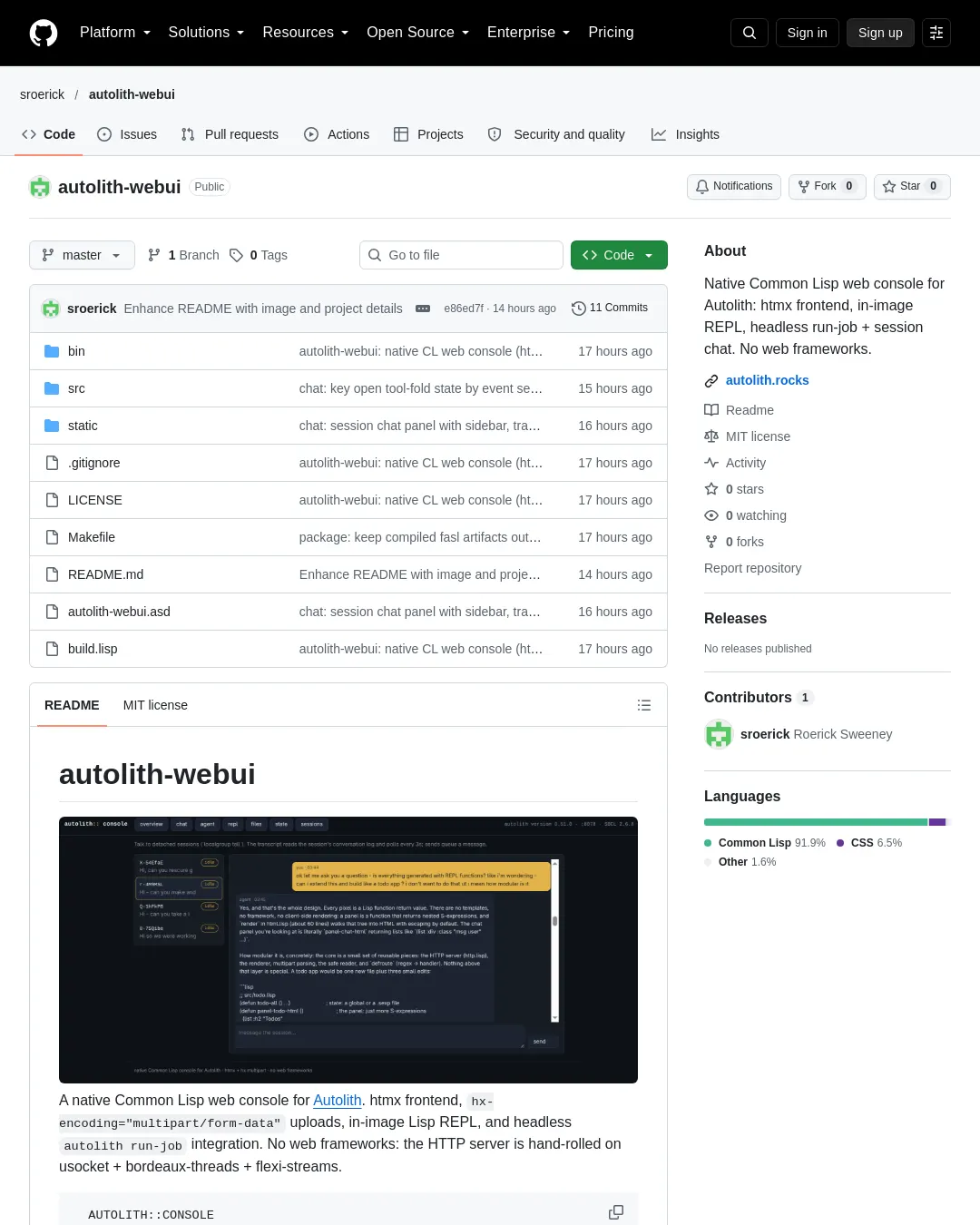
Task: Open the README.md file
Action: 105,574
